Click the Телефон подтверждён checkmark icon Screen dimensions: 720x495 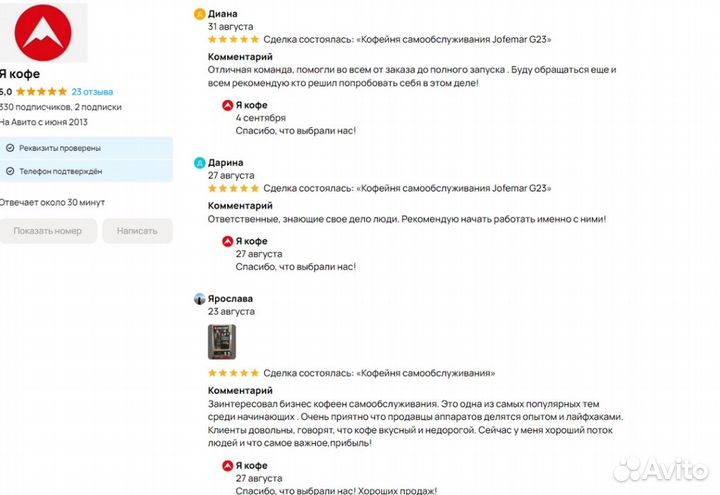pyautogui.click(x=10, y=172)
